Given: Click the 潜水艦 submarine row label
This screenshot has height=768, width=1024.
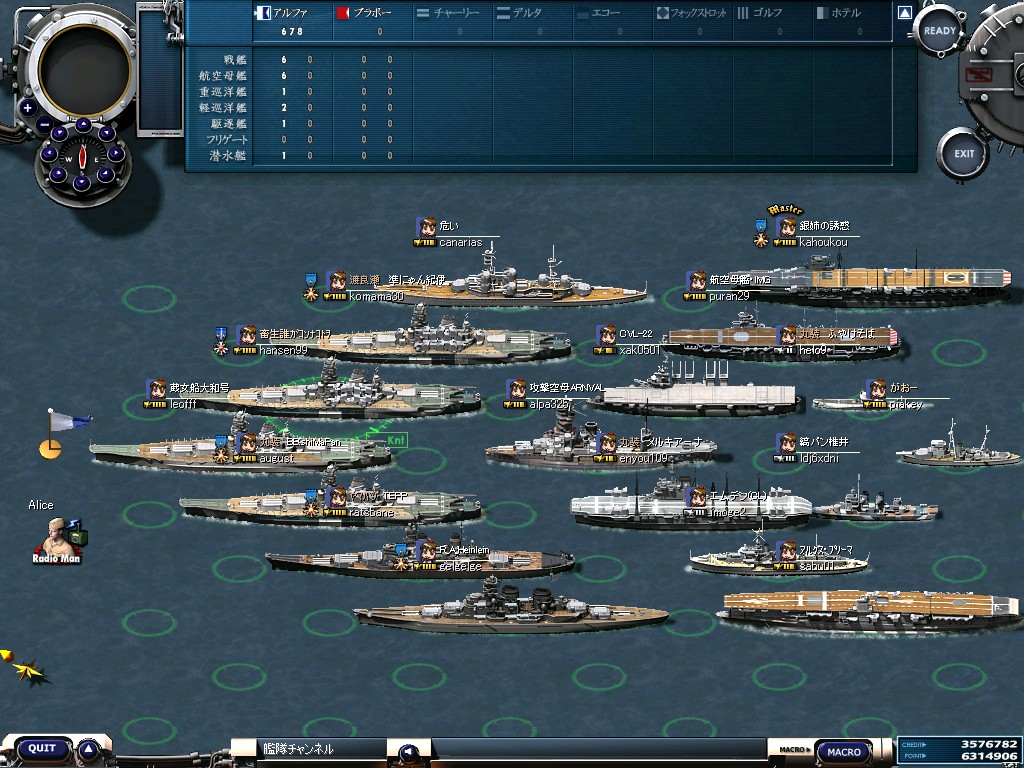Looking at the screenshot, I should coord(228,155).
